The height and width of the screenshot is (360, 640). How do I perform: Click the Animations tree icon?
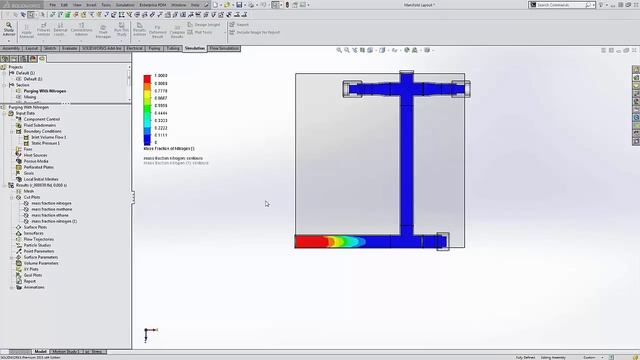18,287
